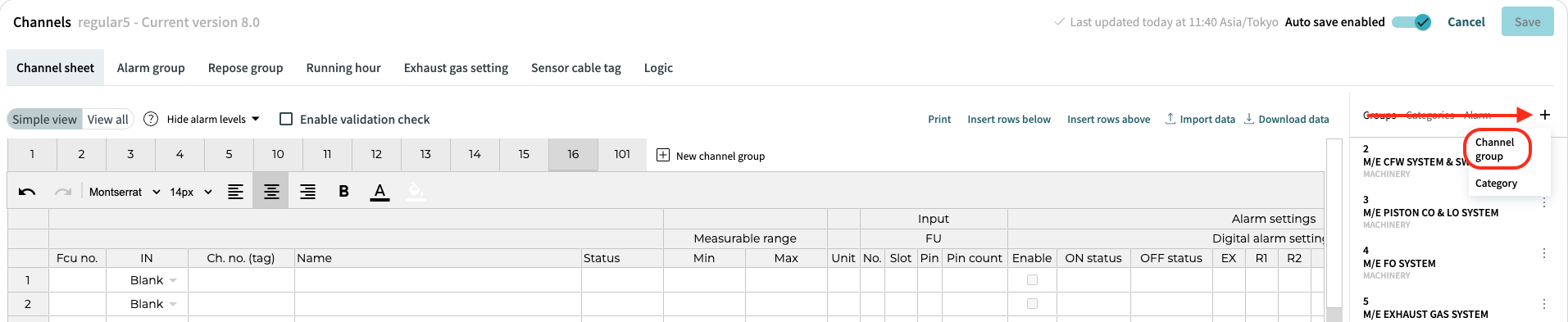The height and width of the screenshot is (322, 1568).
Task: Click the Import data link
Action: (1207, 119)
